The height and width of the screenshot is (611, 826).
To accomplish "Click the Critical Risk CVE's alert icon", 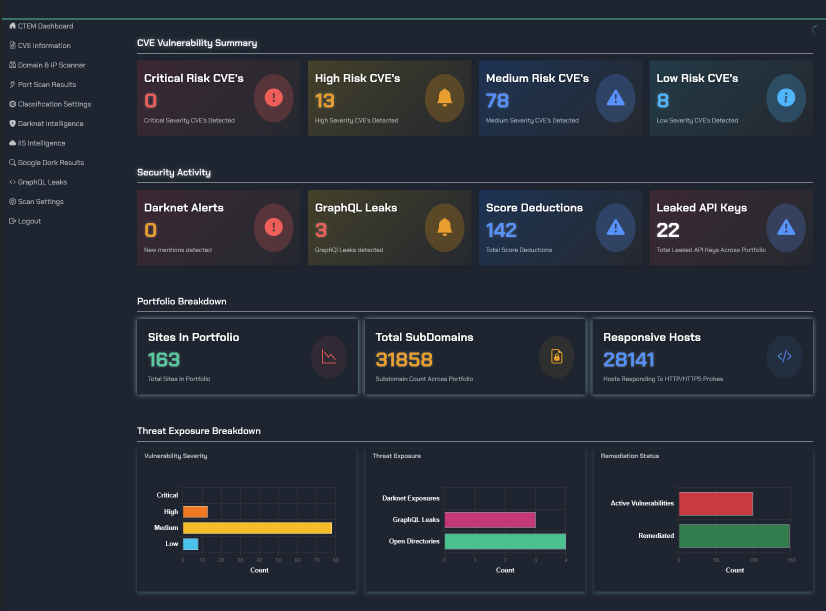I will click(273, 97).
